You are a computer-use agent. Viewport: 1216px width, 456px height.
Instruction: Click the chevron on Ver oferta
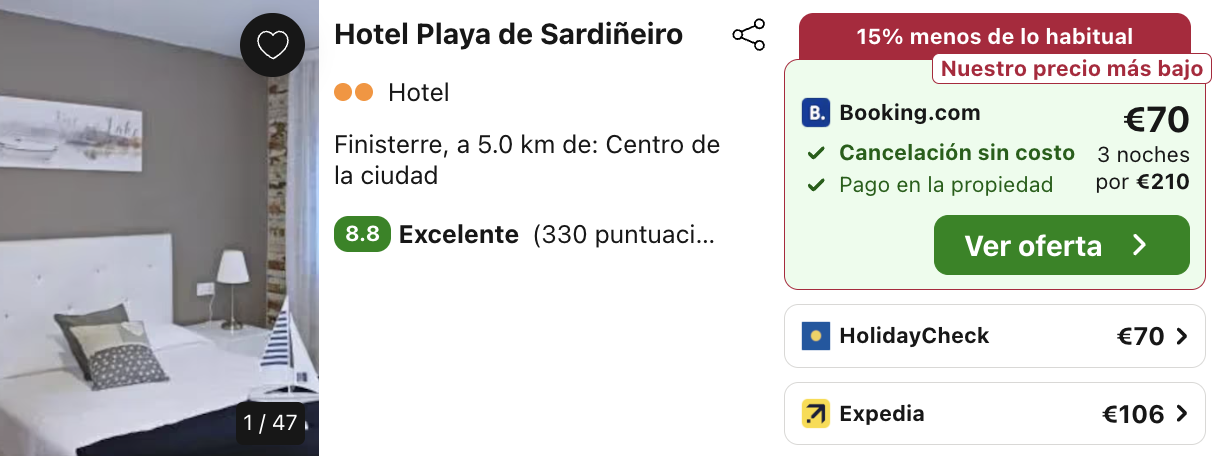1139,245
